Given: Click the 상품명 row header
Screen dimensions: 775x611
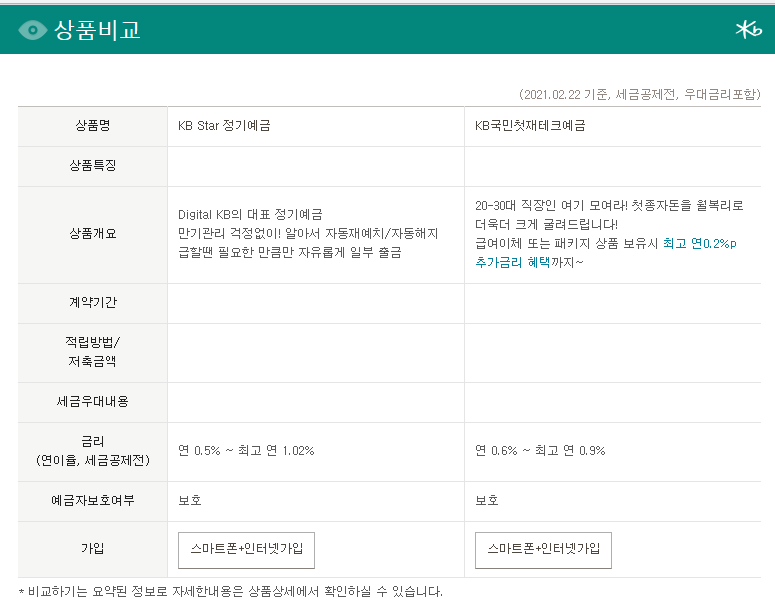Looking at the screenshot, I should 92,126.
